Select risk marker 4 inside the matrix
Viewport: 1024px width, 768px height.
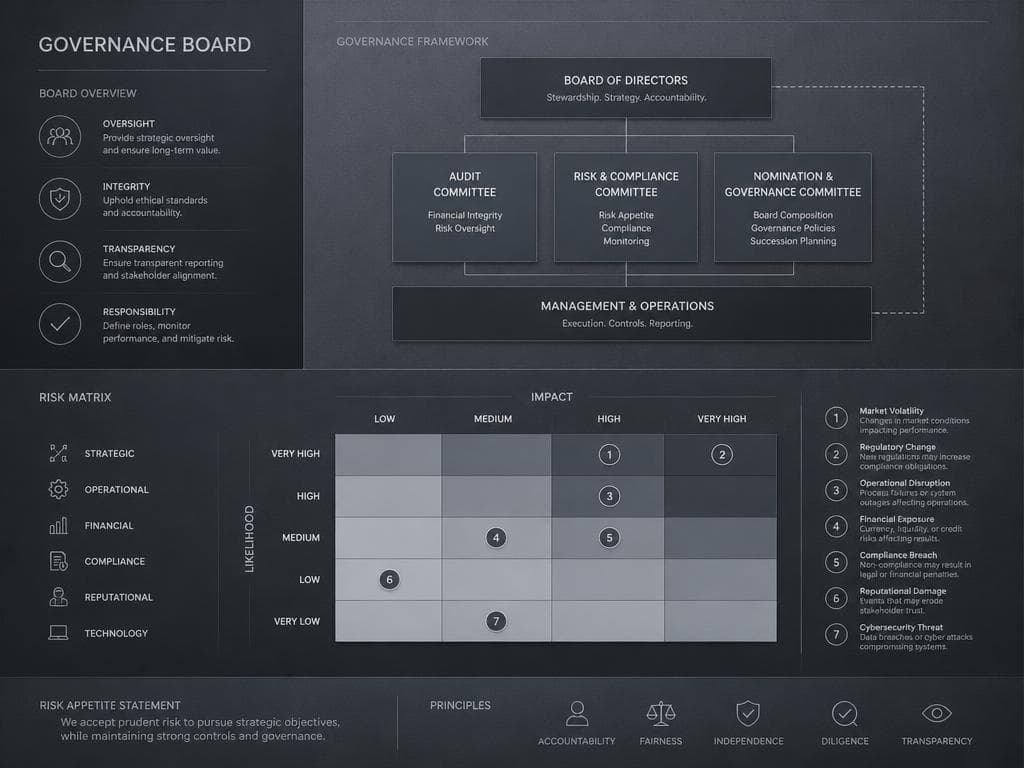(x=496, y=538)
